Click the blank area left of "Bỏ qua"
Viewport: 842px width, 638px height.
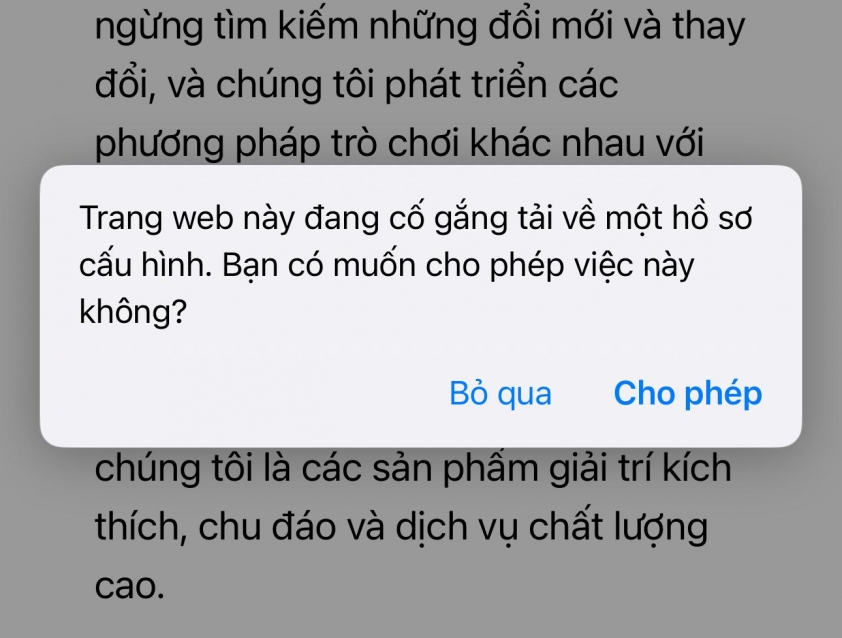[242, 394]
